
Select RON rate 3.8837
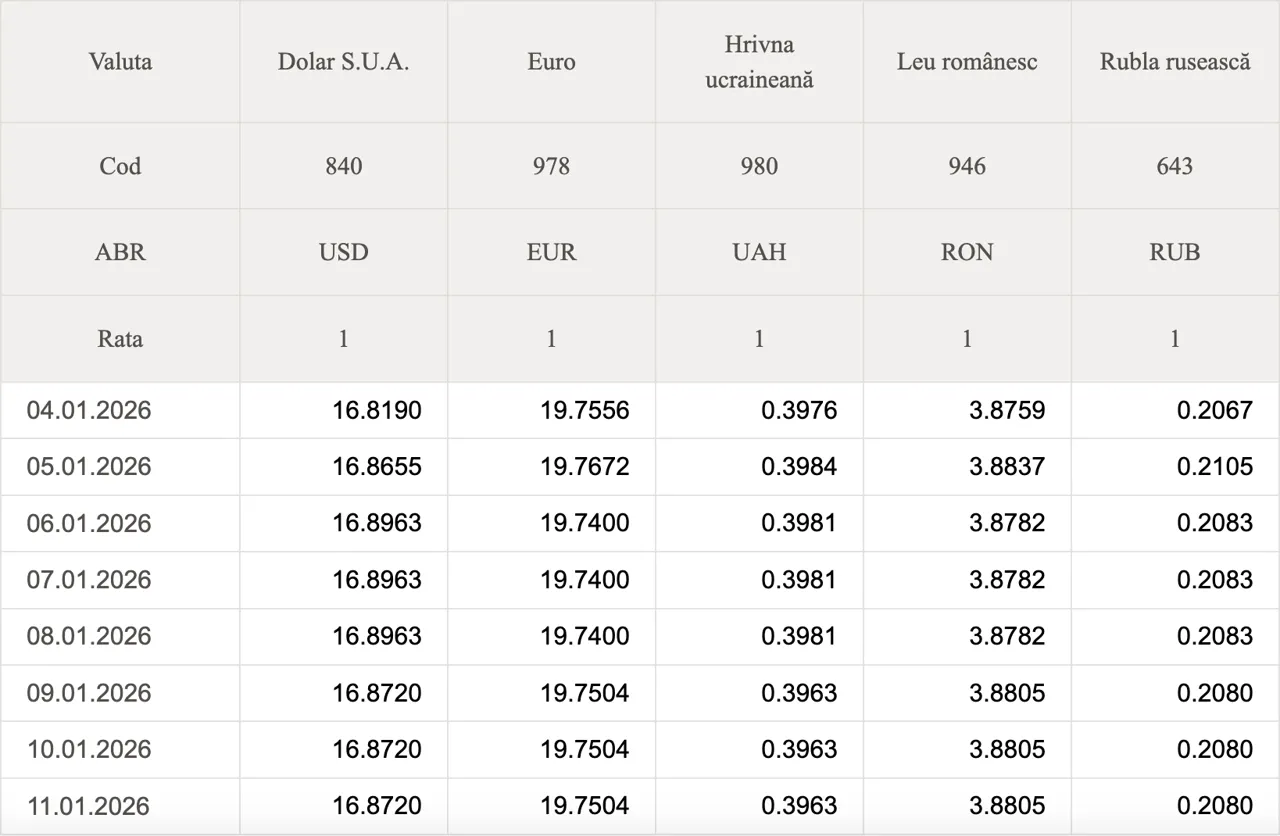coord(1007,467)
